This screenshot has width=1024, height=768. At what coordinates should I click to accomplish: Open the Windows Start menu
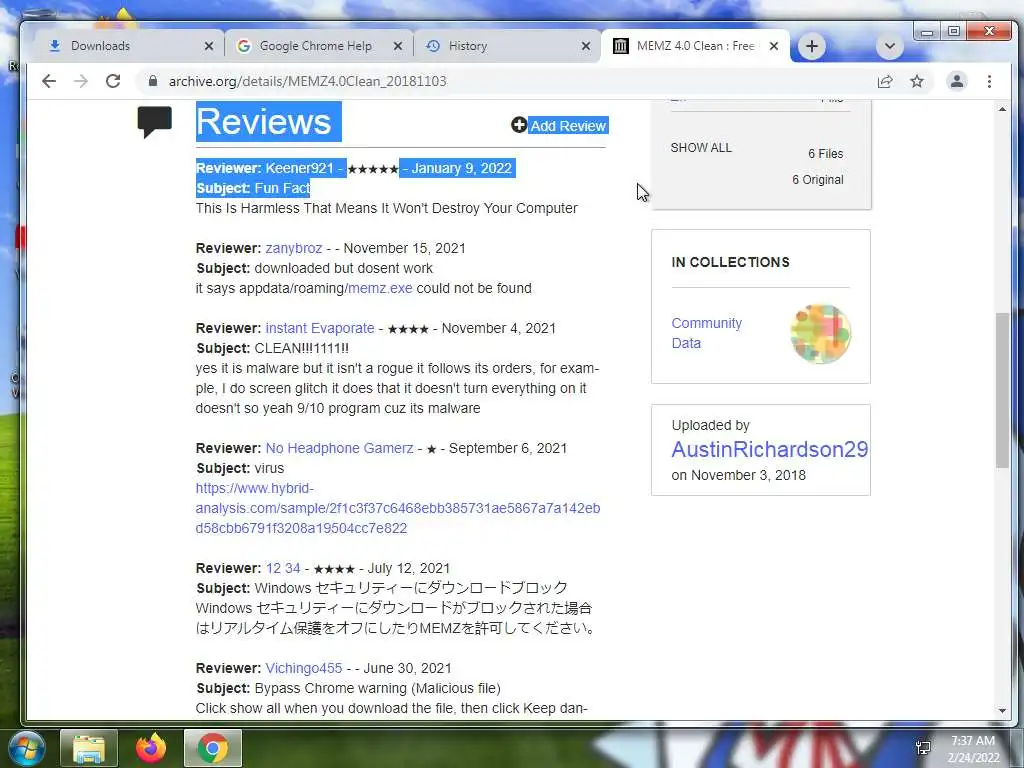point(25,748)
